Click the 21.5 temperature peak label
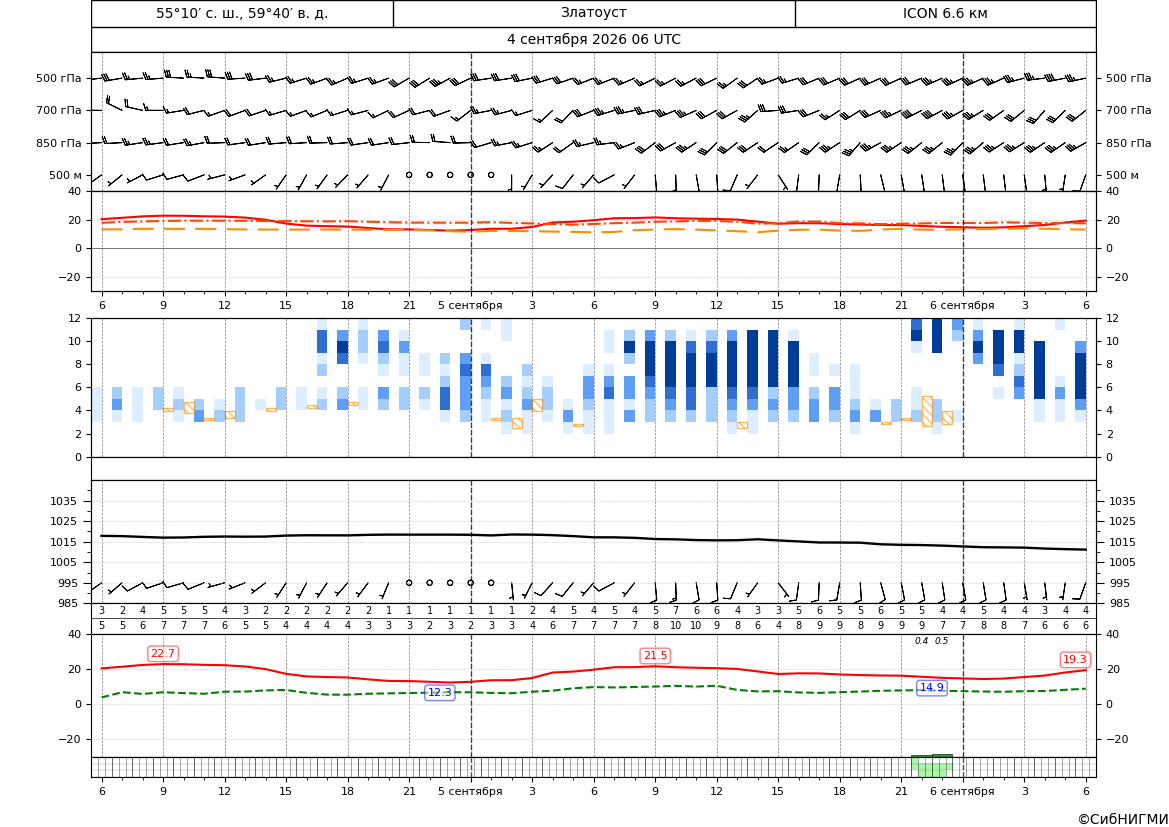Screen dimensions: 1169x827 pyautogui.click(x=655, y=655)
